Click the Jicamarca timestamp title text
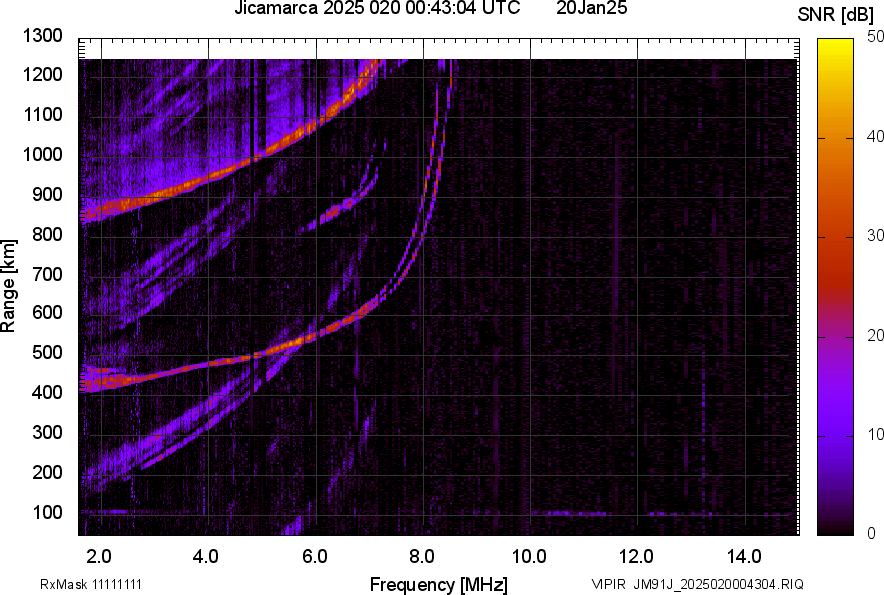The width and height of the screenshot is (884, 595). coord(376,9)
